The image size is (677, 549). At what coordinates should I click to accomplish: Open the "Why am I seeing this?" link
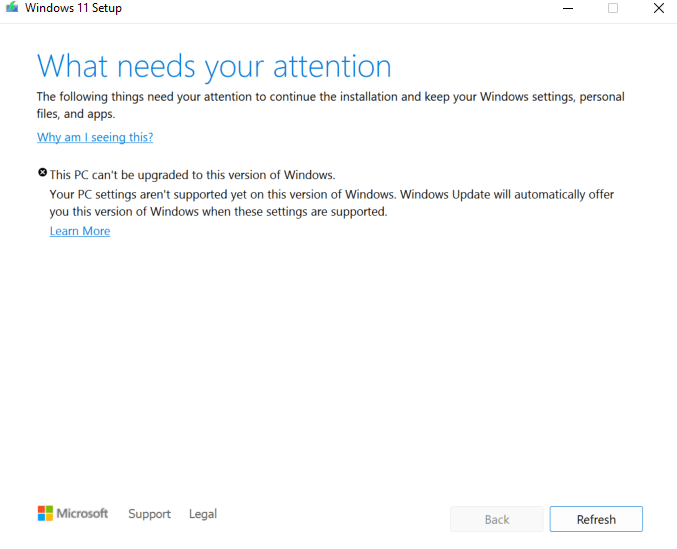(x=95, y=137)
